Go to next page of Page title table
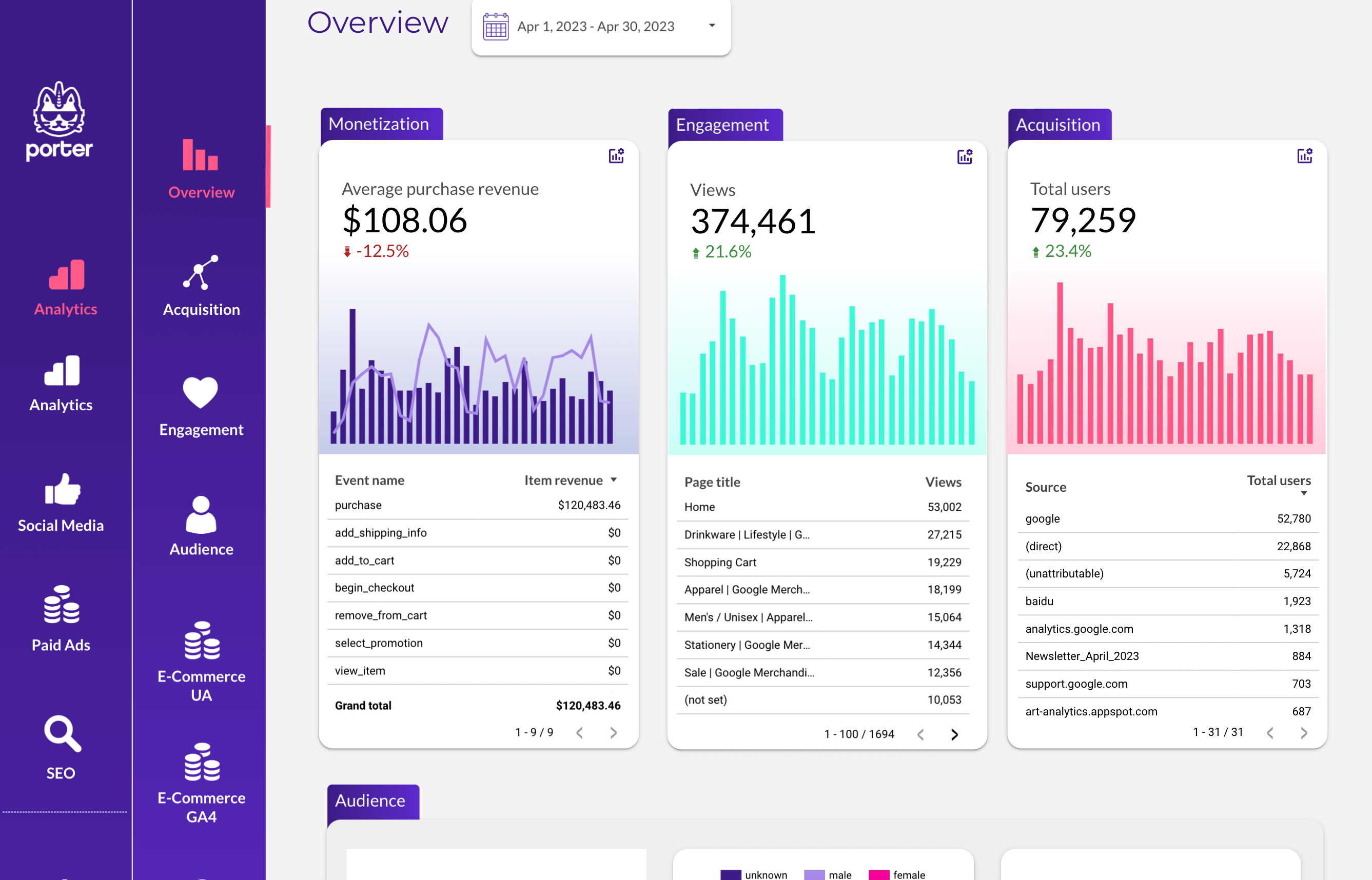This screenshot has width=1372, height=880. click(954, 734)
